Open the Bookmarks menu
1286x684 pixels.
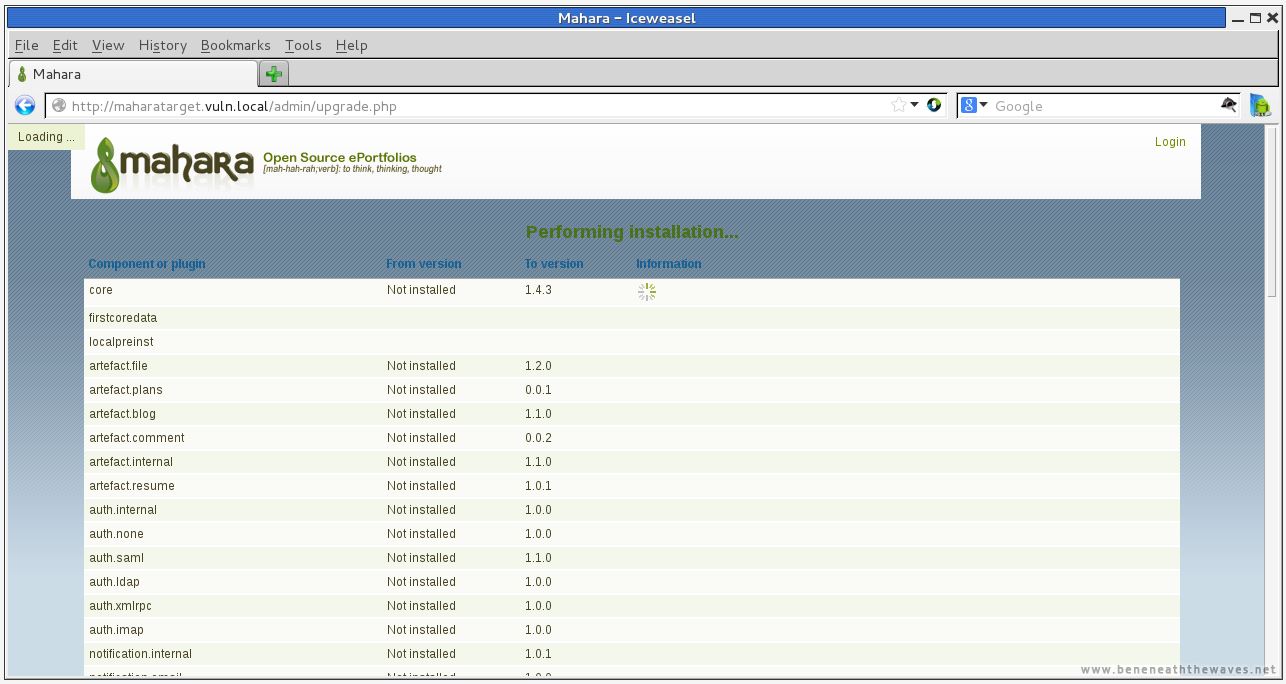click(235, 45)
